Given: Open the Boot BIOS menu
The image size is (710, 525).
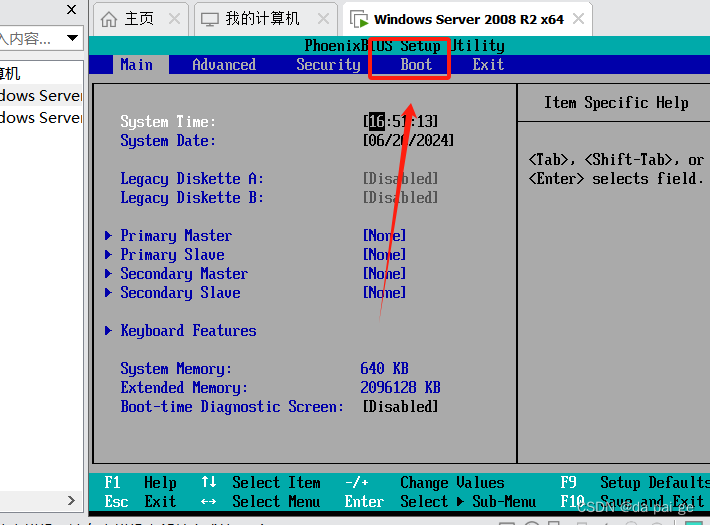Looking at the screenshot, I should pyautogui.click(x=416, y=64).
